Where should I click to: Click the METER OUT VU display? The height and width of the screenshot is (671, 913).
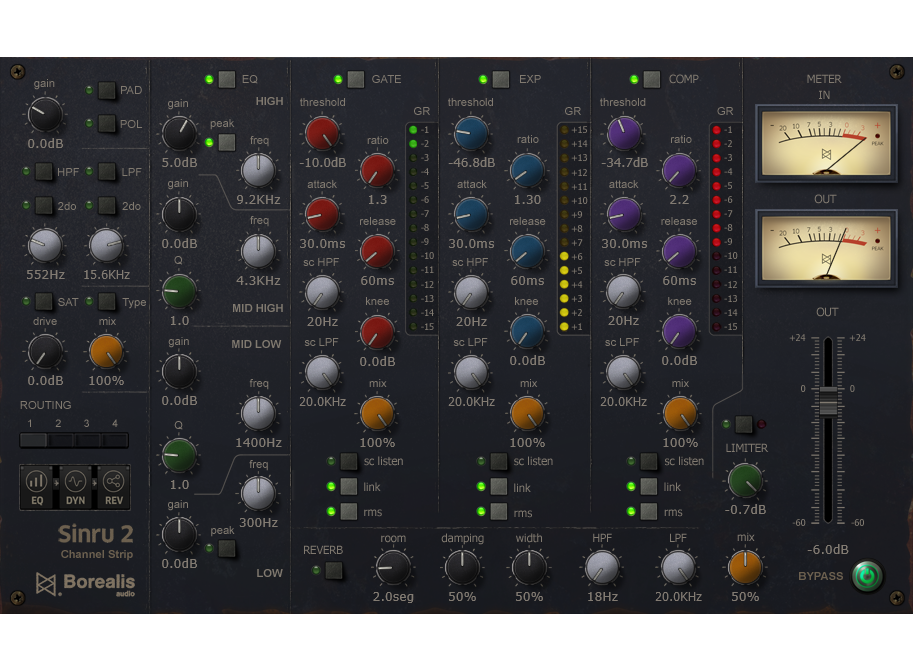pyautogui.click(x=826, y=248)
